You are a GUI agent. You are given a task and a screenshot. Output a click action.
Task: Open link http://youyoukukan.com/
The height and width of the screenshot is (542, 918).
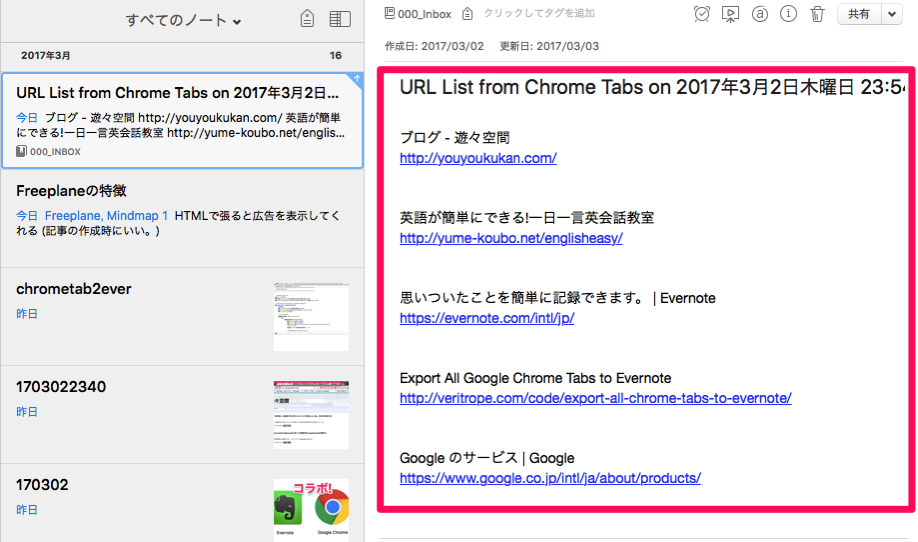coord(478,158)
